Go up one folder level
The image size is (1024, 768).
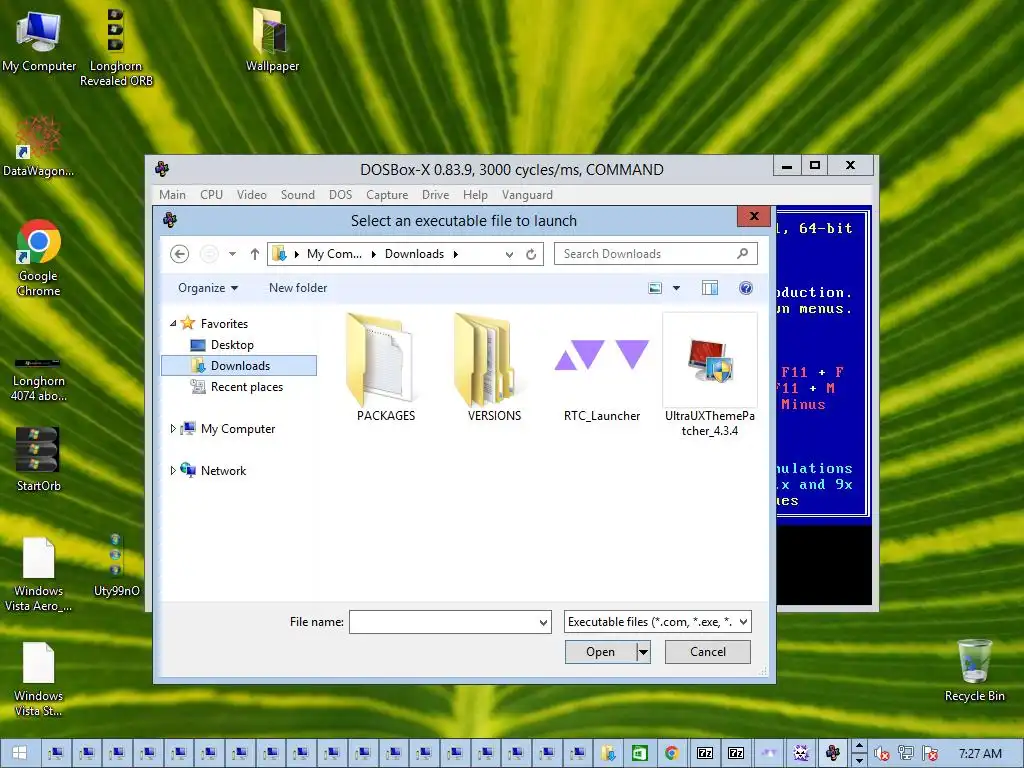[x=255, y=254]
